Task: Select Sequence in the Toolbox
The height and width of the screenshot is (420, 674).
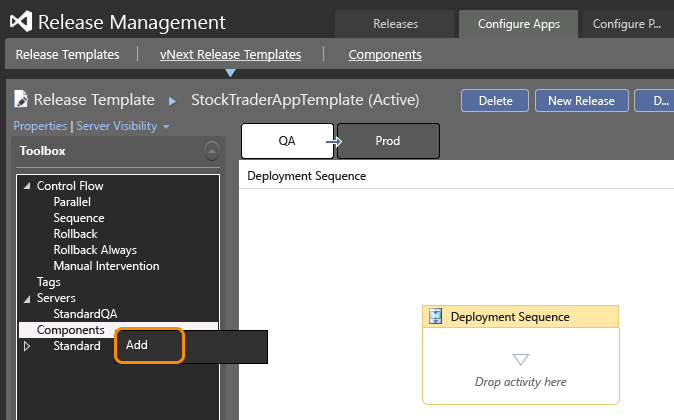Action: pos(79,218)
